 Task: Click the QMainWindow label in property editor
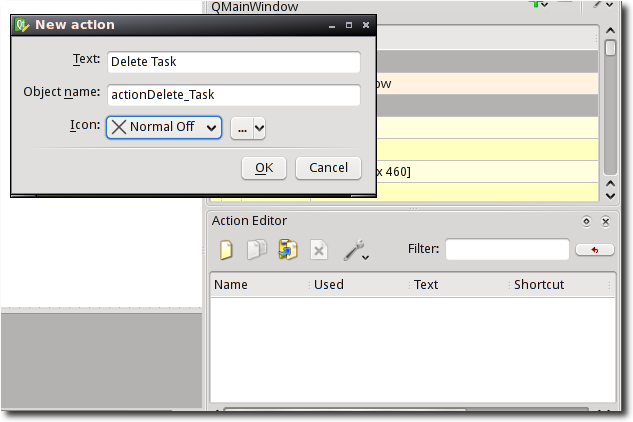tap(255, 6)
